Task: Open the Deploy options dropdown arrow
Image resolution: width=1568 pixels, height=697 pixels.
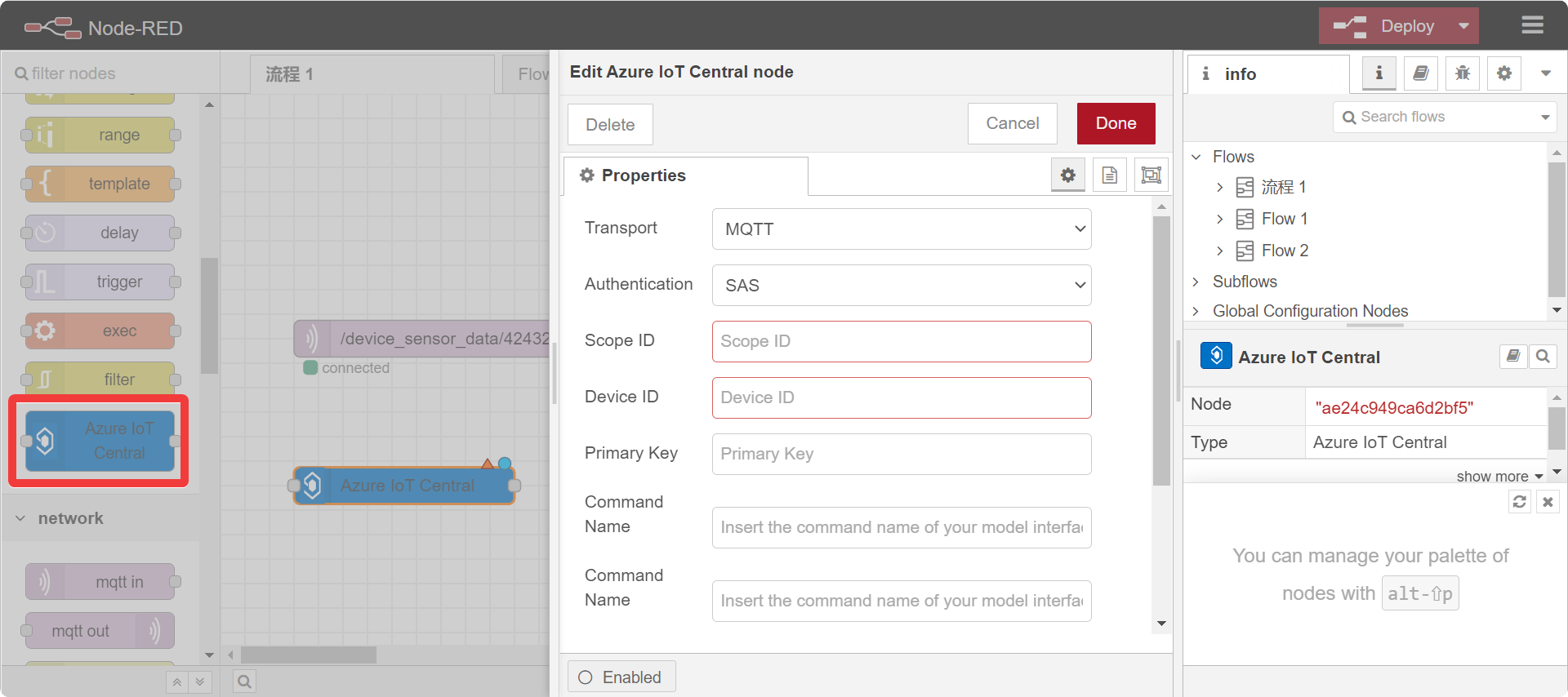Action: (1463, 26)
